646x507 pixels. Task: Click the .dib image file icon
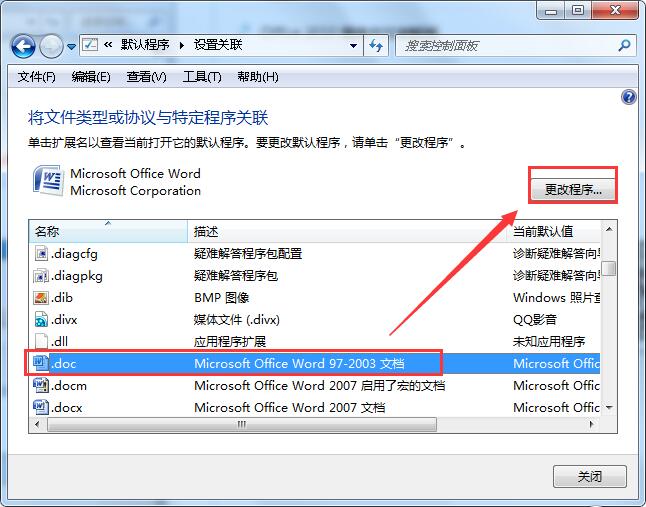(x=41, y=297)
